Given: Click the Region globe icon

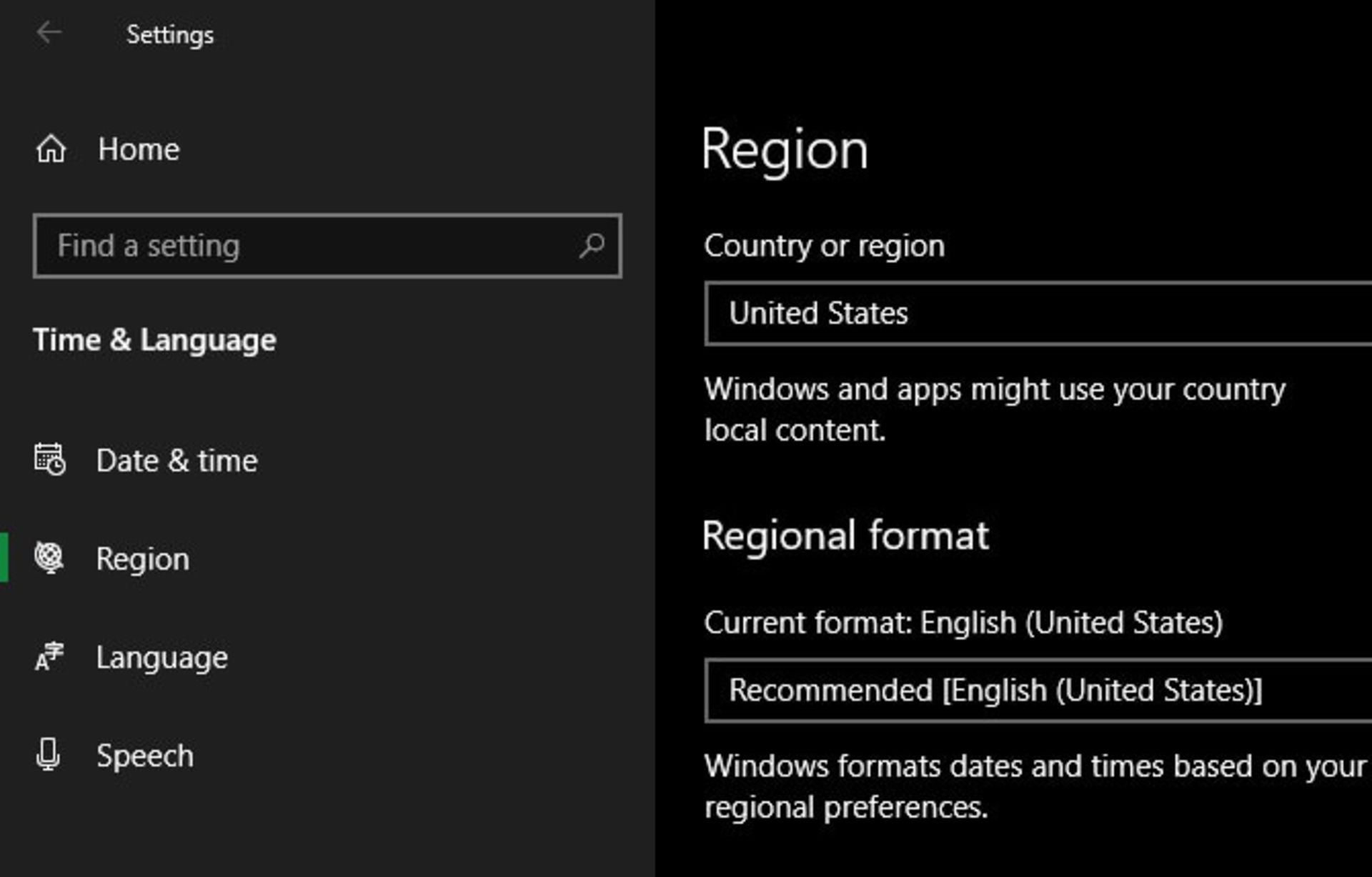Looking at the screenshot, I should pyautogui.click(x=49, y=557).
